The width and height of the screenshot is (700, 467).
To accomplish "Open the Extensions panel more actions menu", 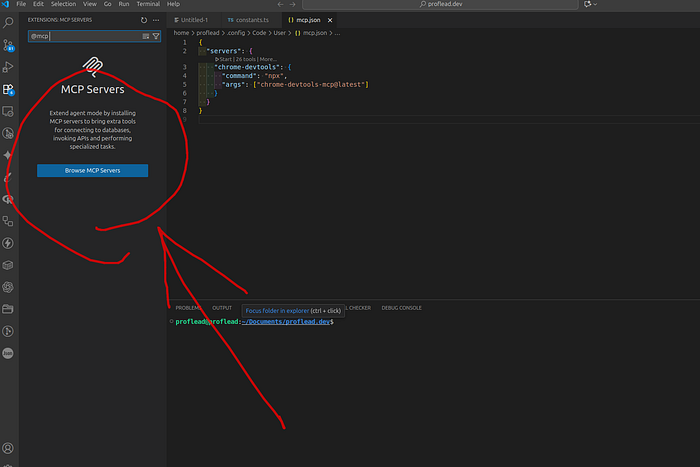I will click(156, 20).
